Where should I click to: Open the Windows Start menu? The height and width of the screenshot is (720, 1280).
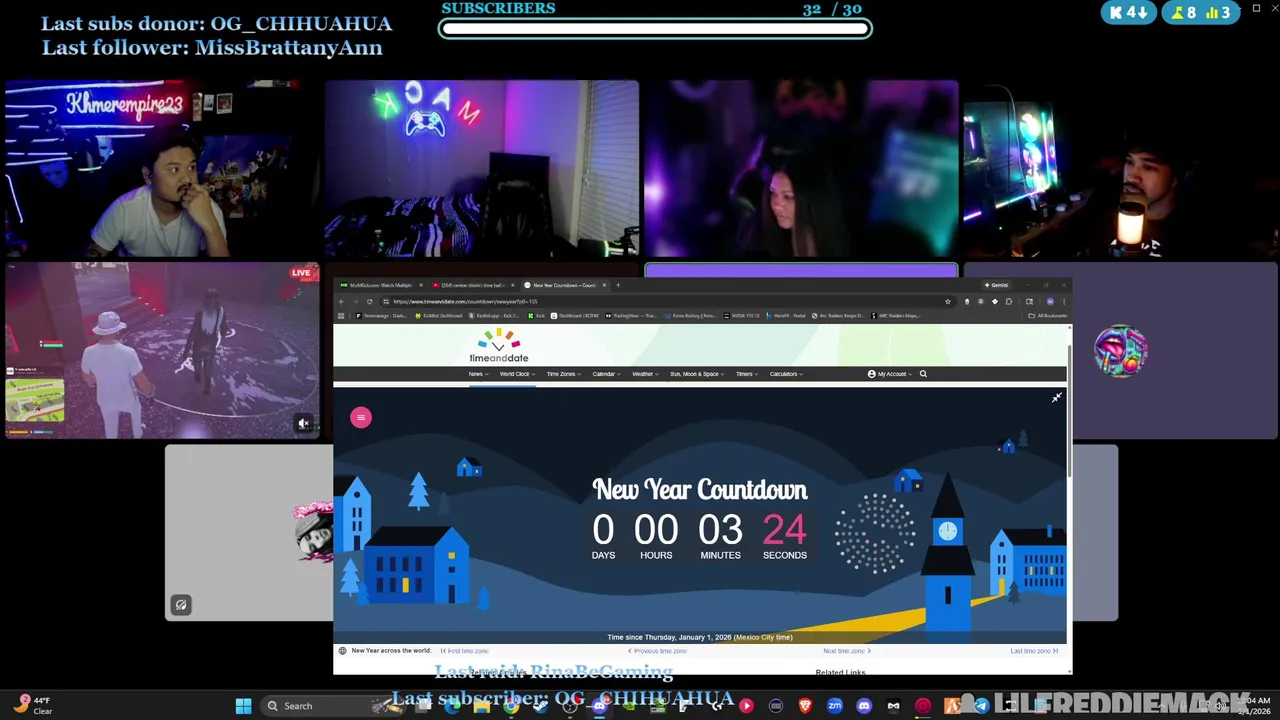coord(243,706)
